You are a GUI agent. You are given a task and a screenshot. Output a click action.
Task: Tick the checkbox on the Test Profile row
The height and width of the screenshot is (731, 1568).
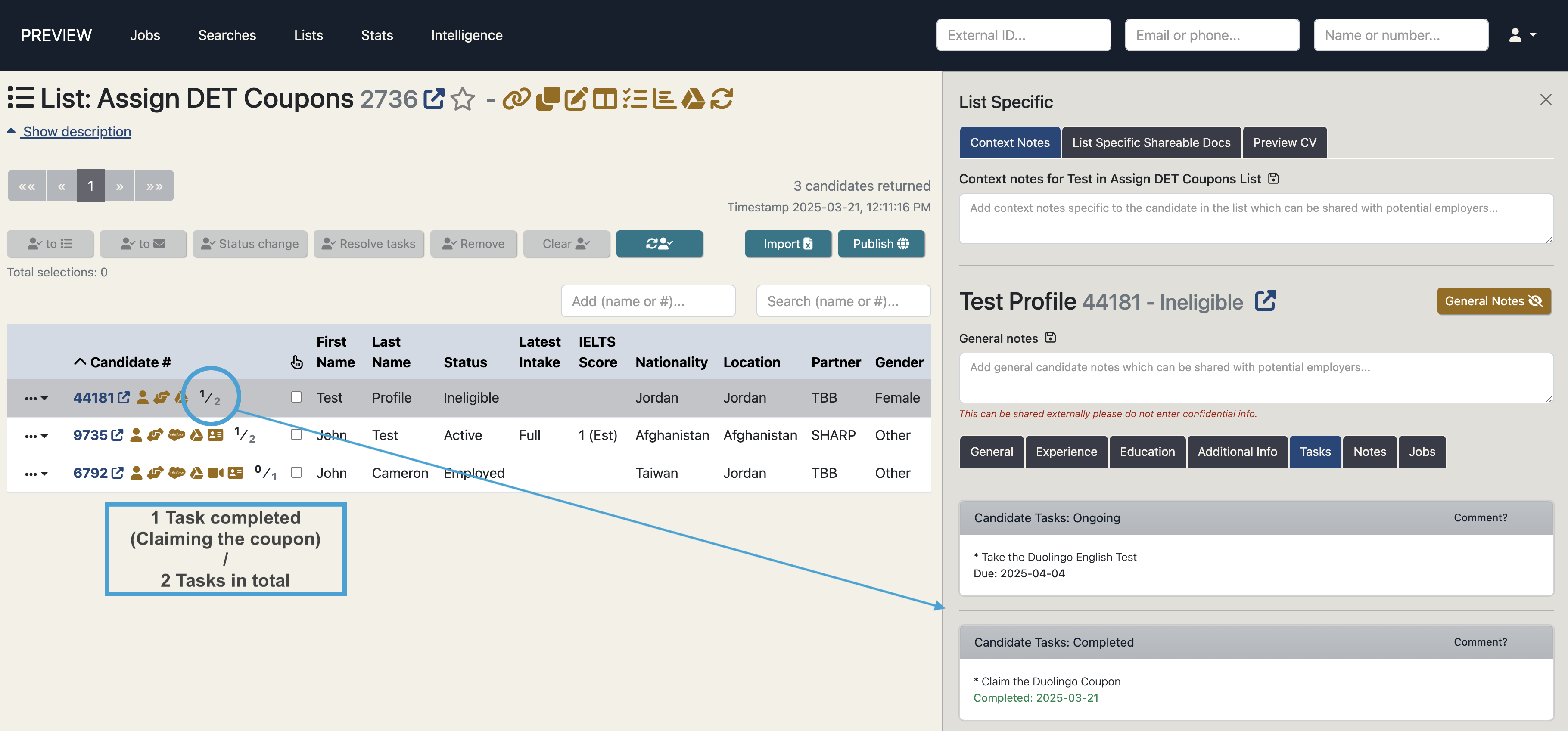[296, 397]
